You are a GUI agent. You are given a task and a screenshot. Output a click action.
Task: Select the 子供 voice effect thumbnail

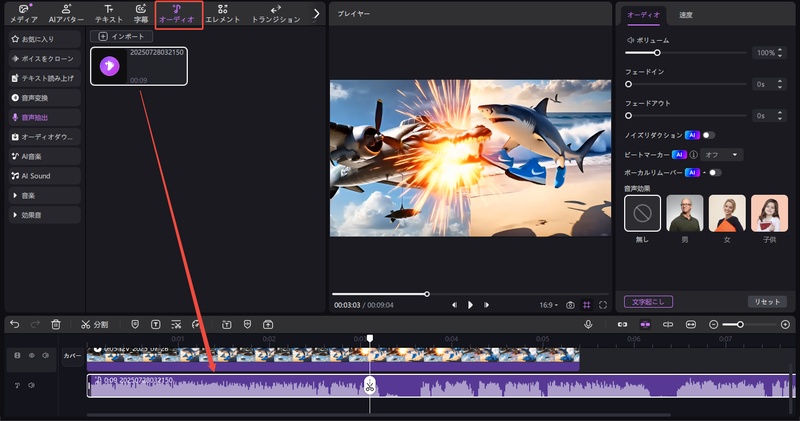[769, 213]
